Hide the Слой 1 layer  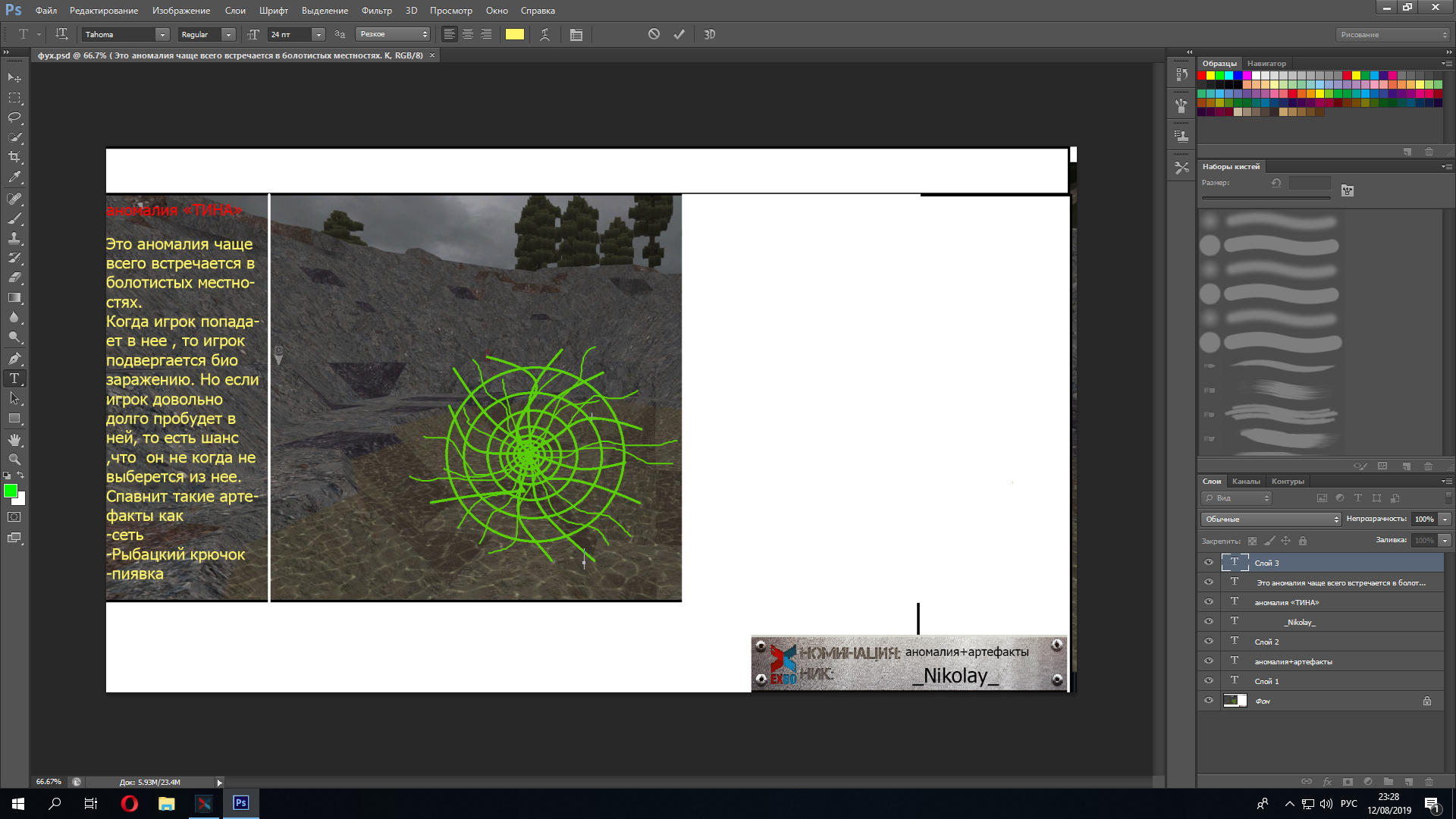1209,681
